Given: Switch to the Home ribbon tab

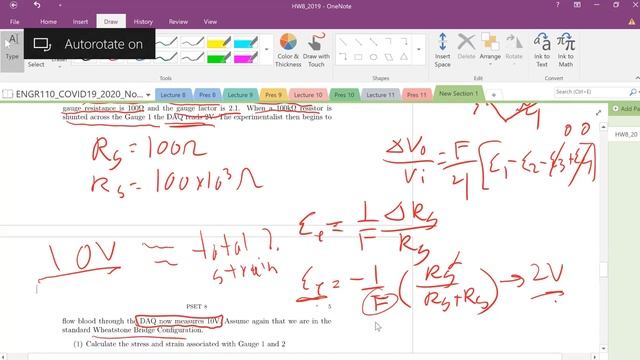Looking at the screenshot, I should pos(48,22).
